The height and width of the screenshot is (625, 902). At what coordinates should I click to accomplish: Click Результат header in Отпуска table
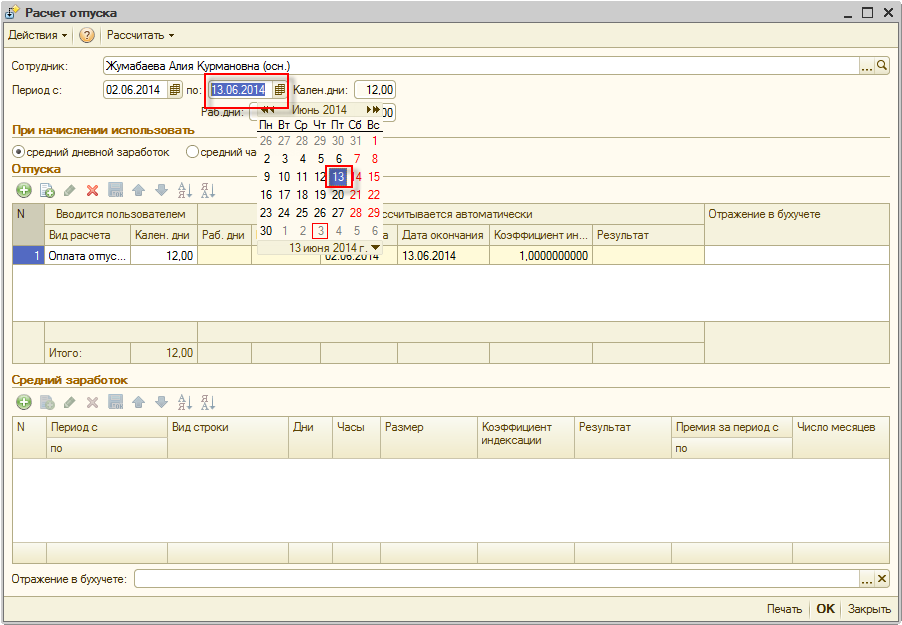click(648, 235)
